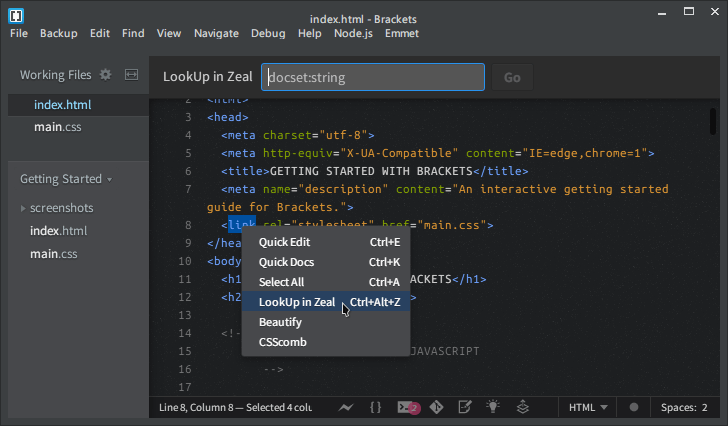Click the note-with-pencil icon in status bar
The width and height of the screenshot is (728, 426).
pyautogui.click(x=465, y=407)
